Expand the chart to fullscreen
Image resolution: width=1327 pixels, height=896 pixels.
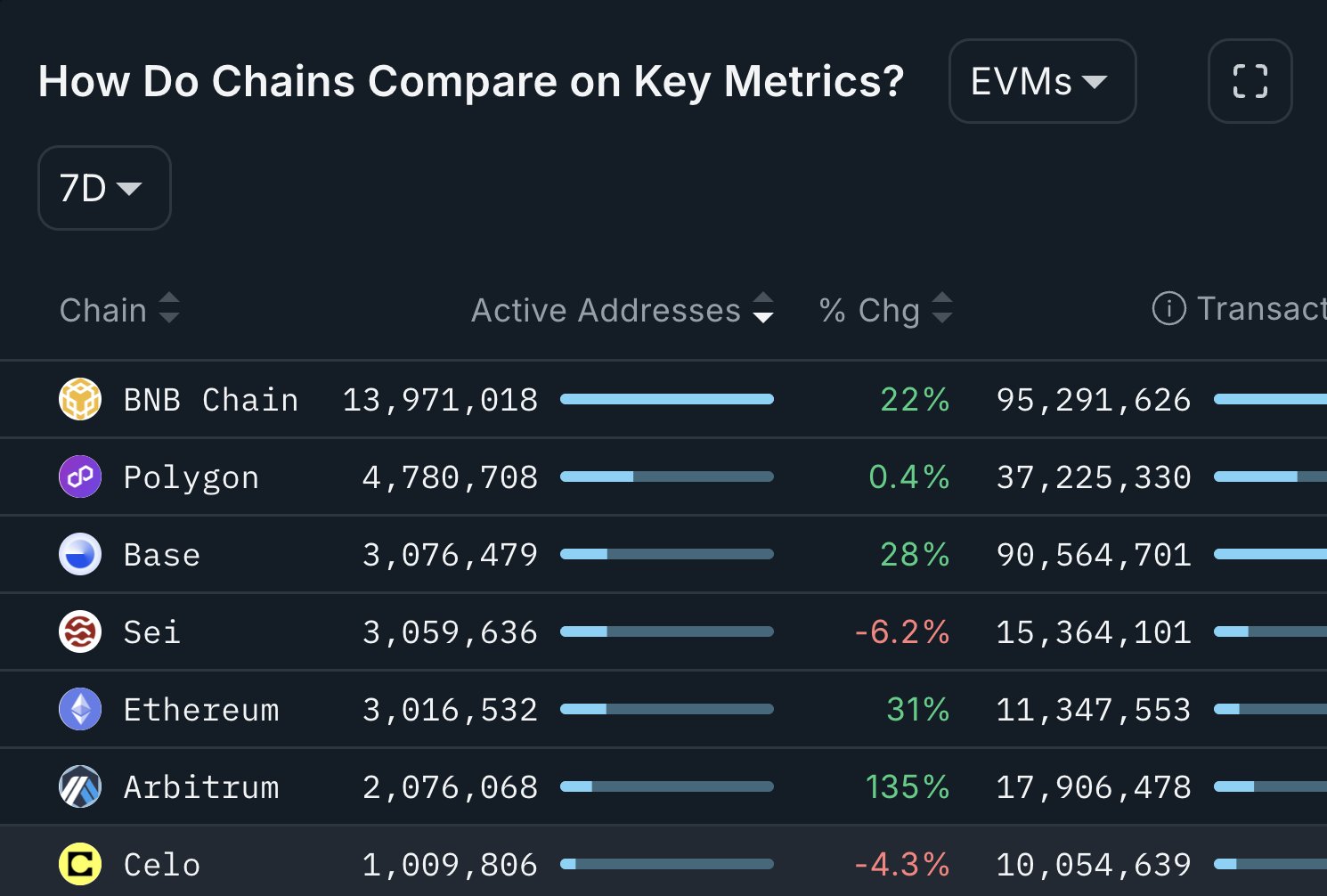tap(1250, 81)
